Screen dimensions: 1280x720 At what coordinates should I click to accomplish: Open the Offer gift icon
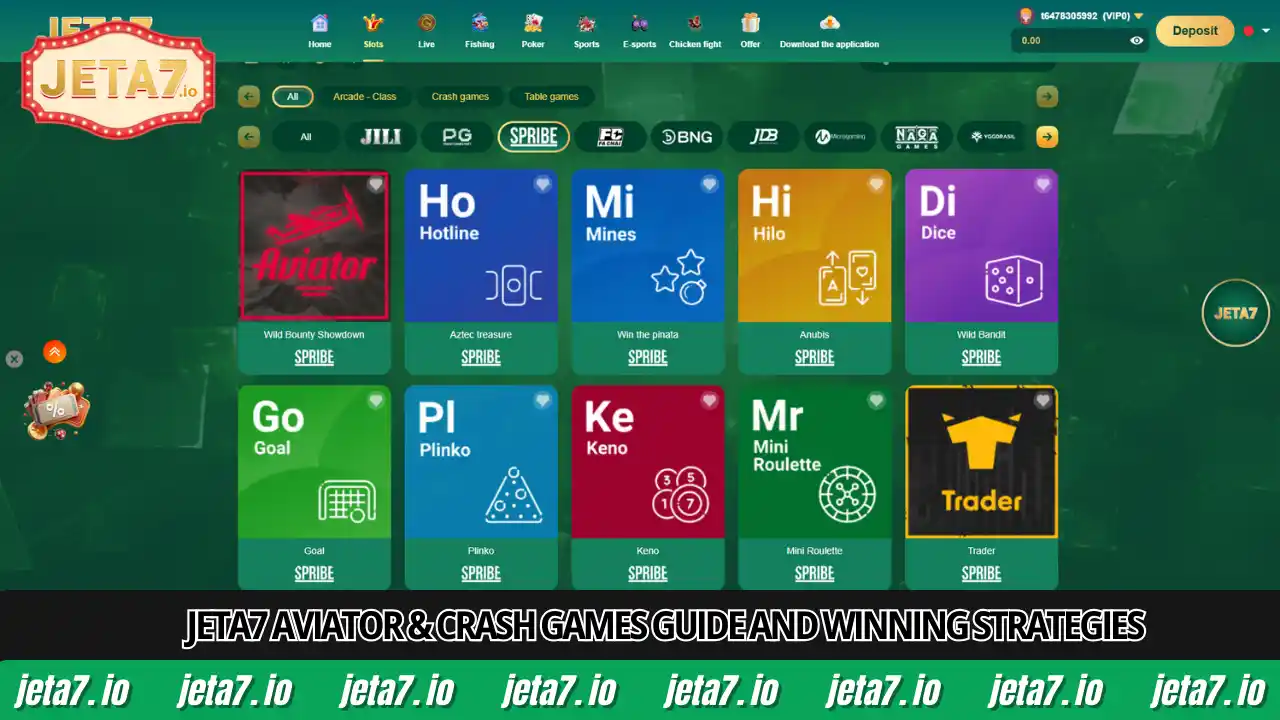point(750,23)
